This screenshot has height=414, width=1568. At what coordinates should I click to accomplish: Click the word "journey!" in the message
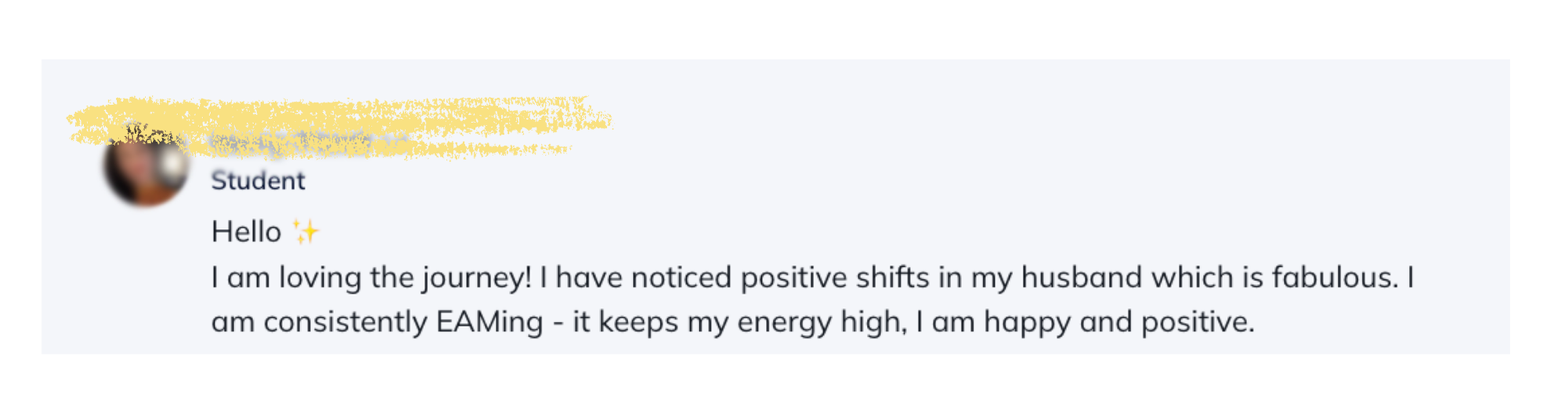pyautogui.click(x=477, y=278)
